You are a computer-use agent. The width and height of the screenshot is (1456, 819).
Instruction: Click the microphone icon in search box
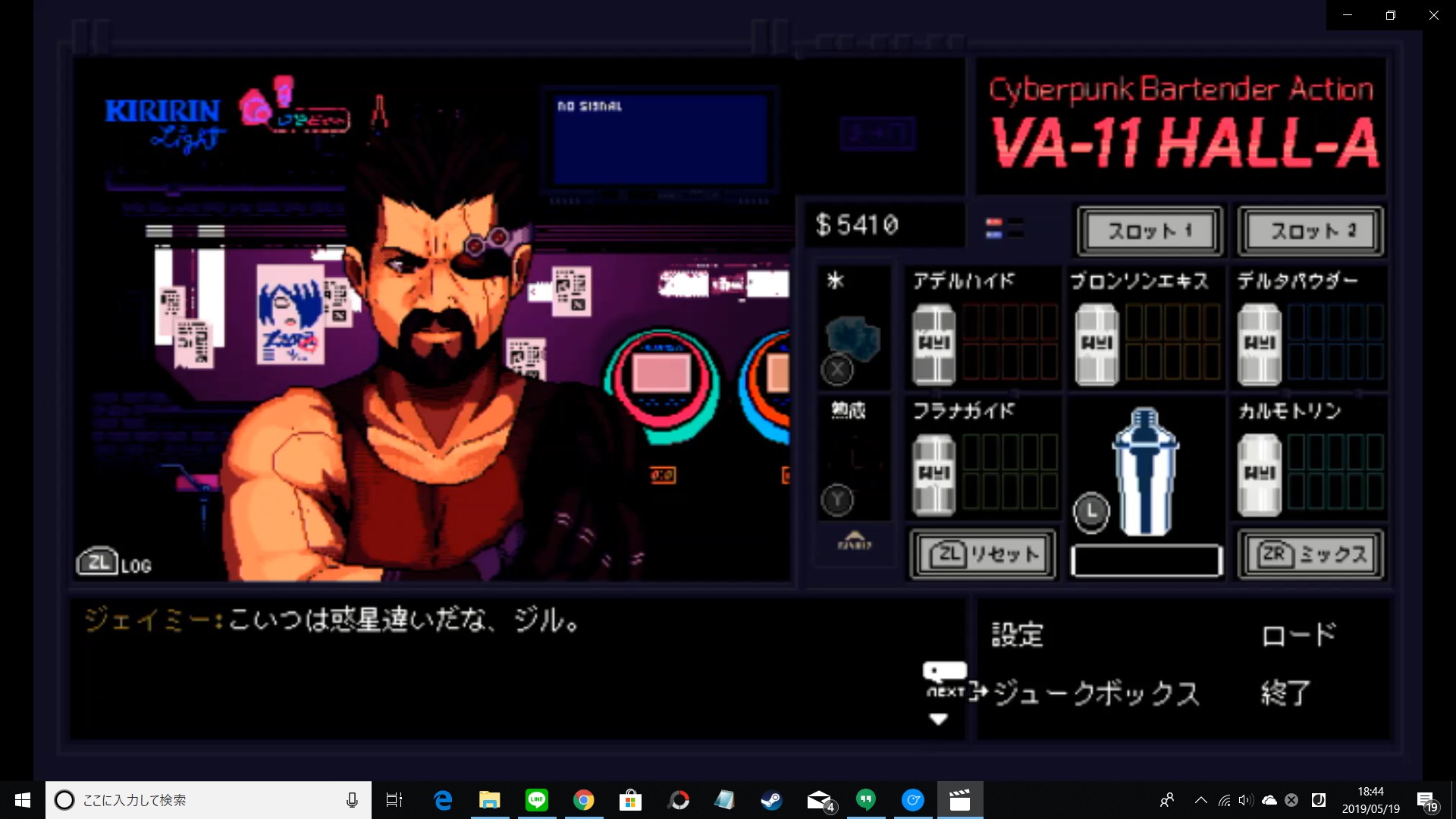pyautogui.click(x=352, y=800)
